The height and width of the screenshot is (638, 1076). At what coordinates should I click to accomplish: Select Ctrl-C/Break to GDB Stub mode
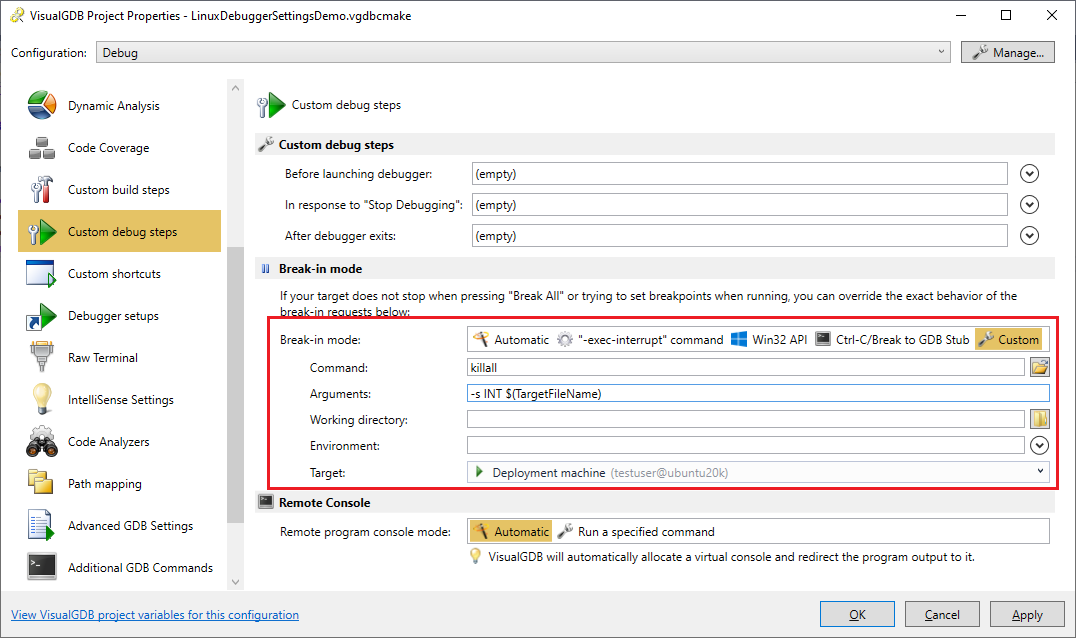coord(892,340)
